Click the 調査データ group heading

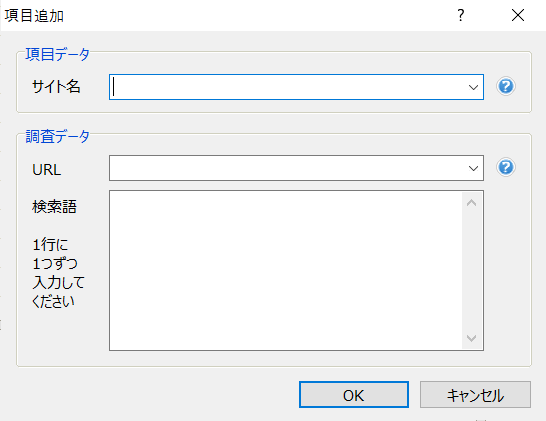click(x=57, y=136)
